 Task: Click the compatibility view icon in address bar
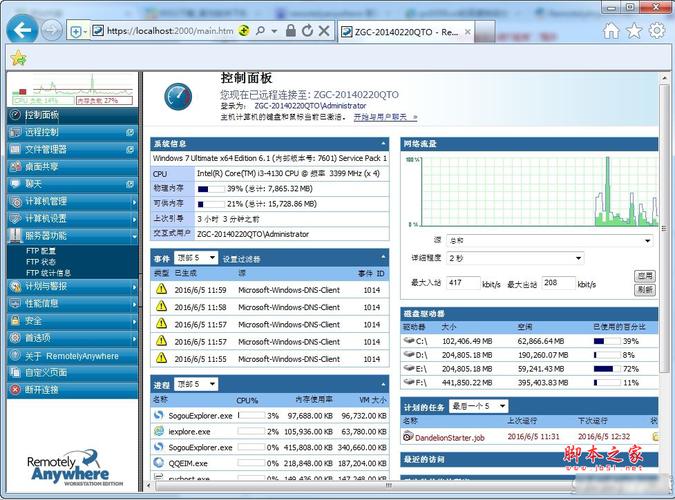click(x=244, y=31)
